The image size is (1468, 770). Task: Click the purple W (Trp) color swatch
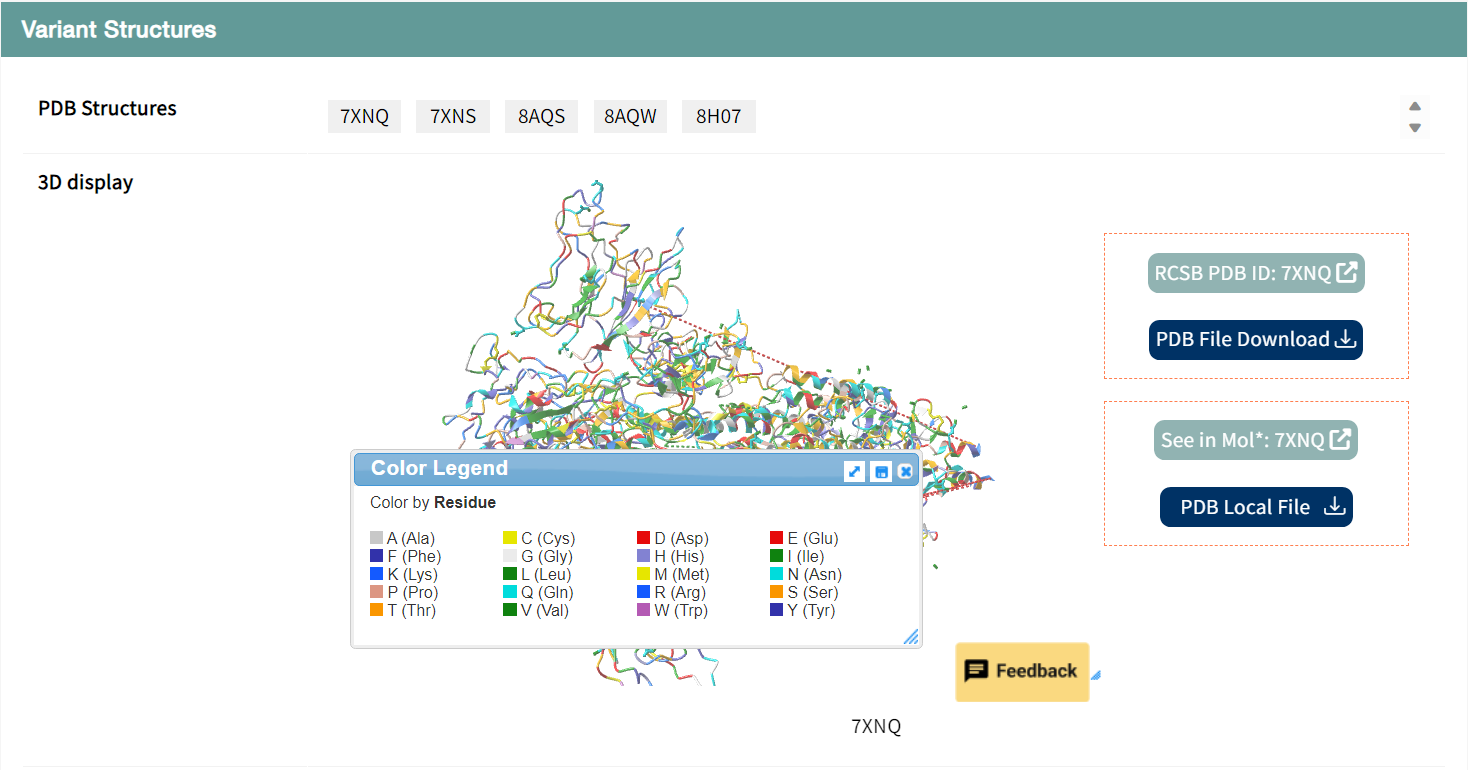[643, 611]
